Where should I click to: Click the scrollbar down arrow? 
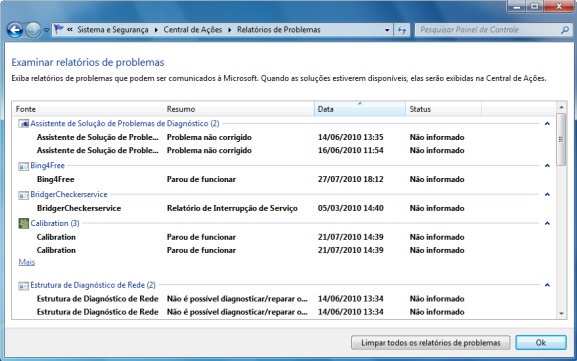pyautogui.click(x=561, y=314)
